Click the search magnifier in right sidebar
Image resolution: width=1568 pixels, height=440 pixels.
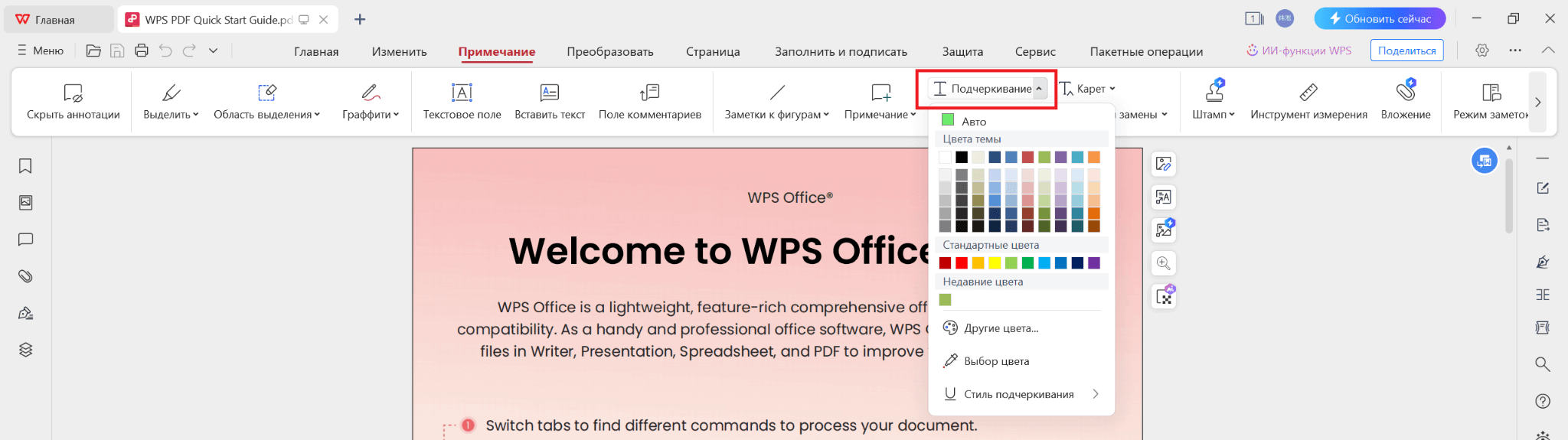pos(1543,364)
